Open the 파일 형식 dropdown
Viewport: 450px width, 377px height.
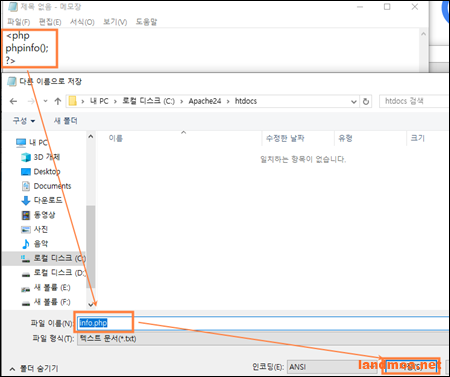263,339
